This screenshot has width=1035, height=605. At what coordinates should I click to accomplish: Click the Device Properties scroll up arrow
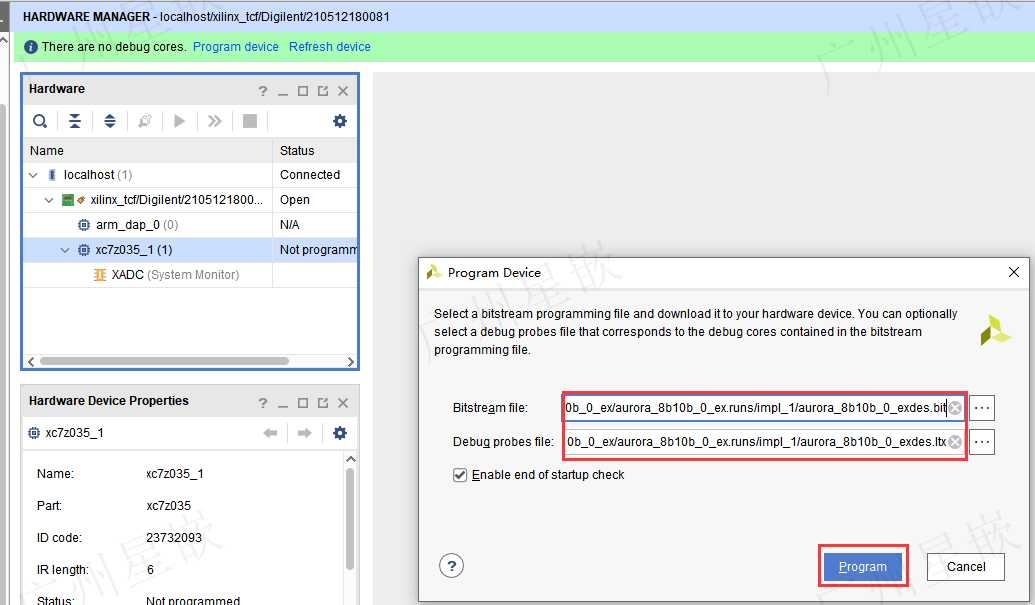tap(351, 459)
